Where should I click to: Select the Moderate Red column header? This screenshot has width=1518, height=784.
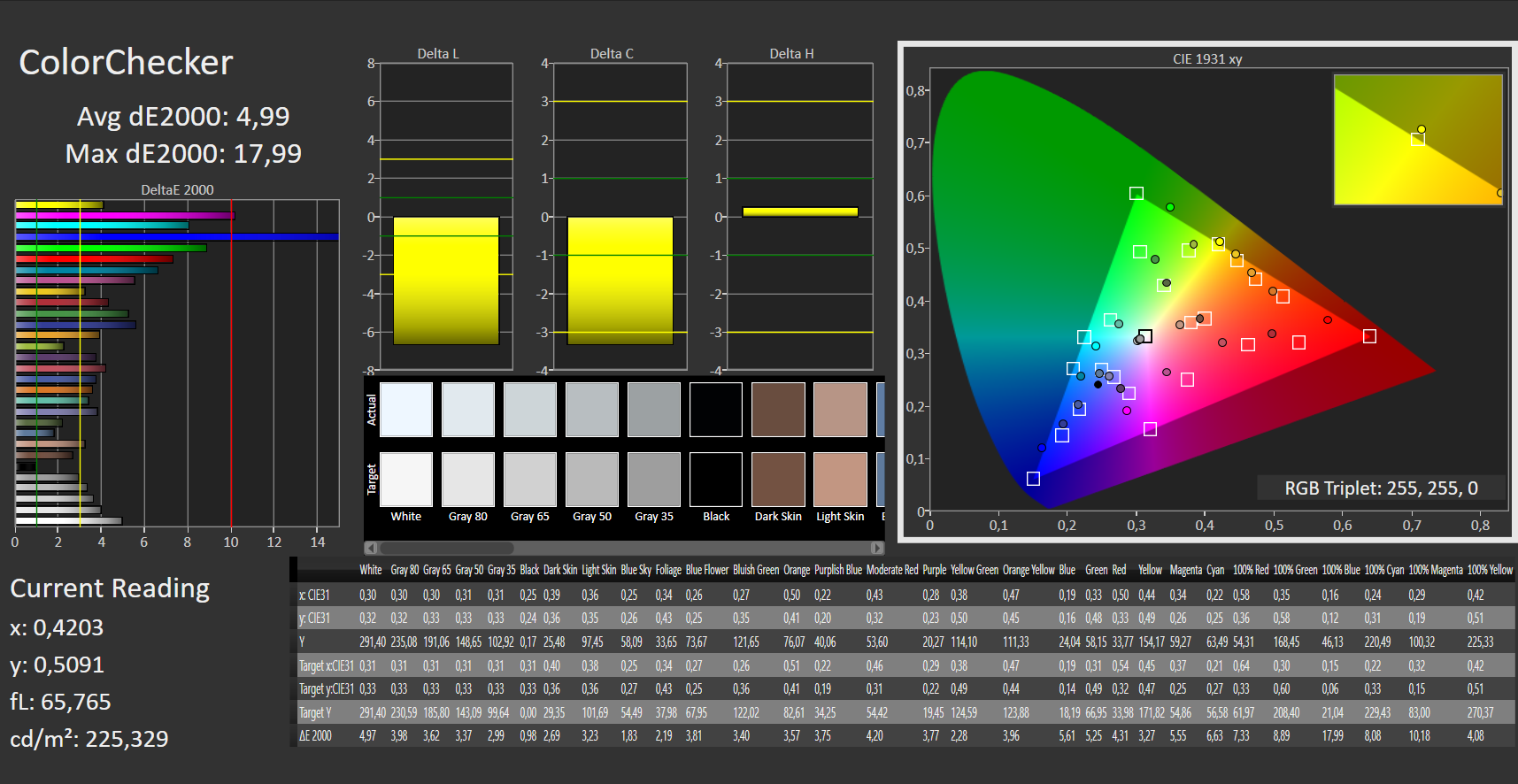pyautogui.click(x=892, y=570)
